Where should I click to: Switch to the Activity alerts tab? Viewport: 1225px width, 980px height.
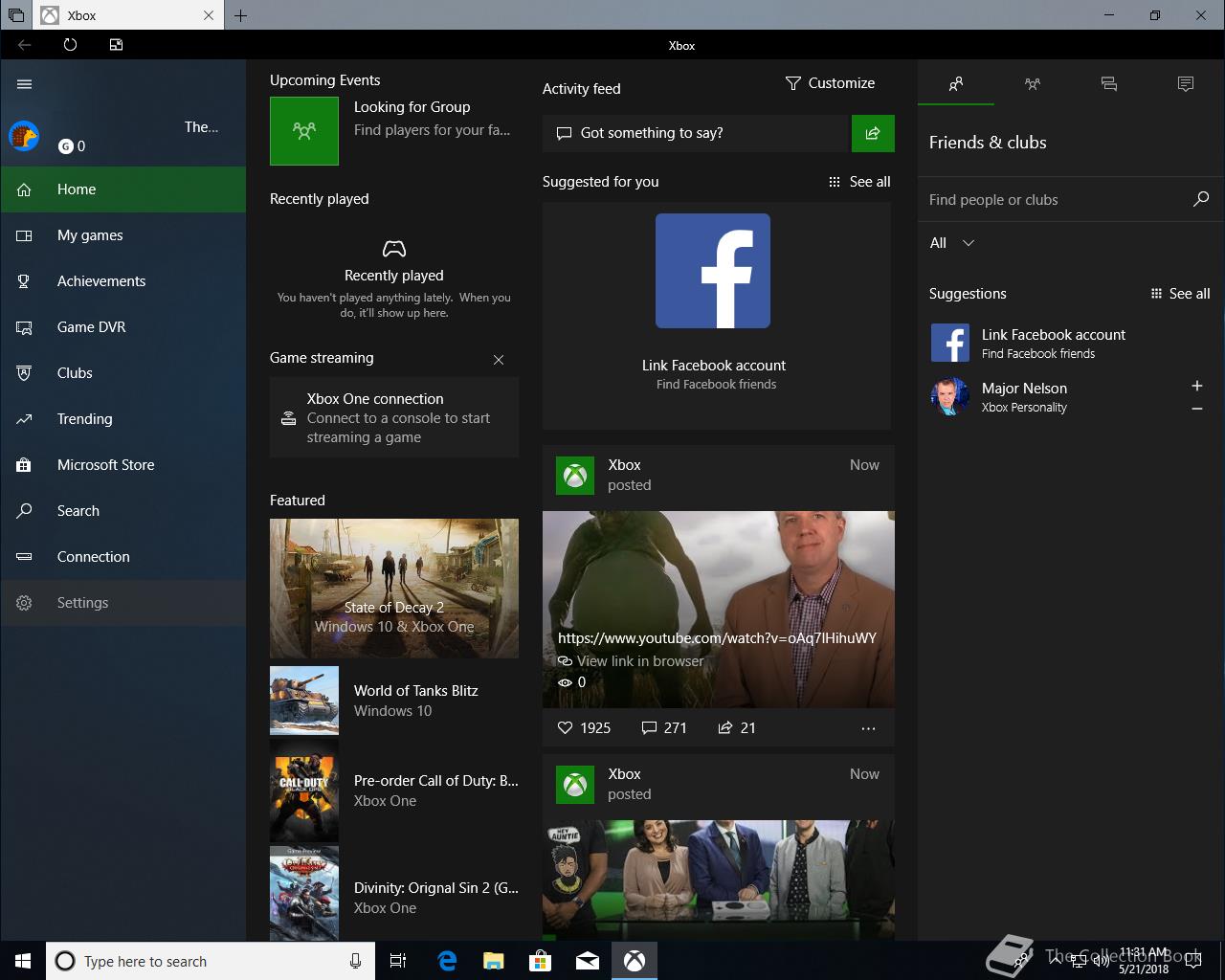click(1186, 84)
